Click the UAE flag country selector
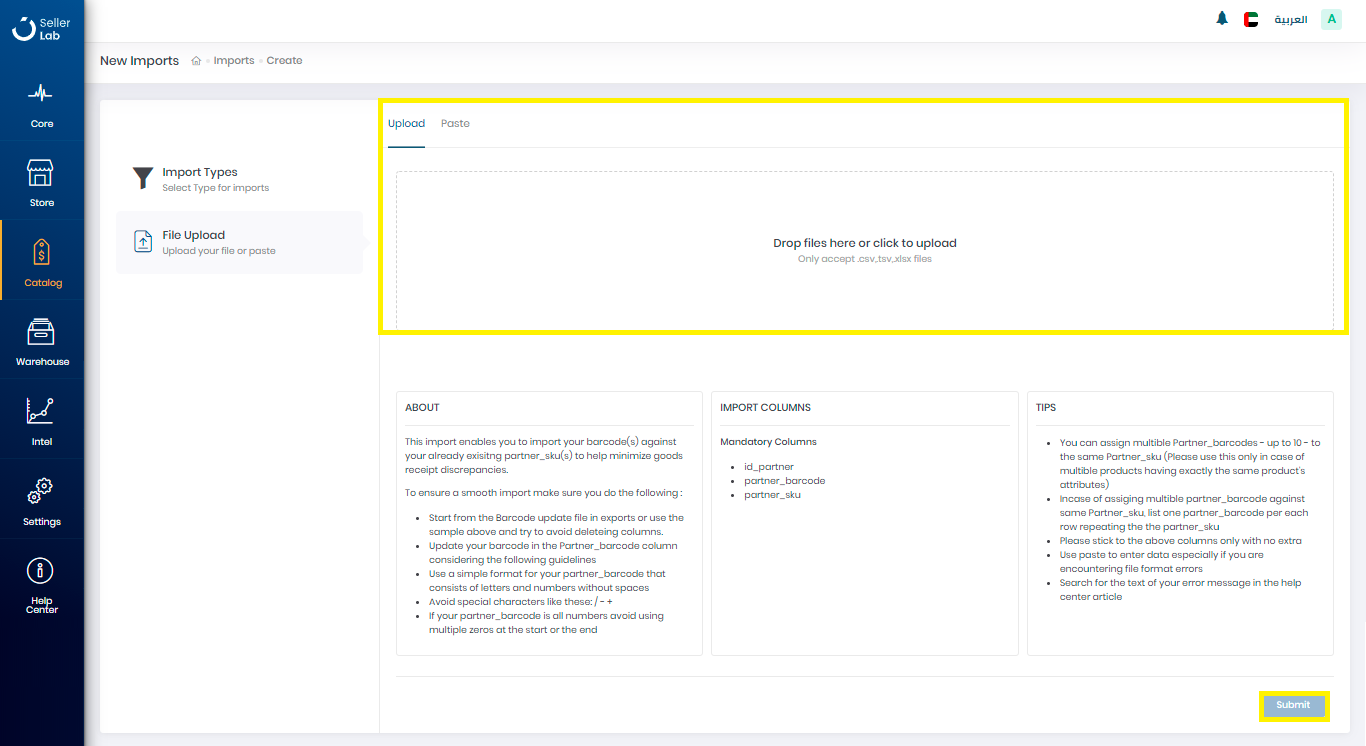This screenshot has height=746, width=1366. (x=1251, y=19)
